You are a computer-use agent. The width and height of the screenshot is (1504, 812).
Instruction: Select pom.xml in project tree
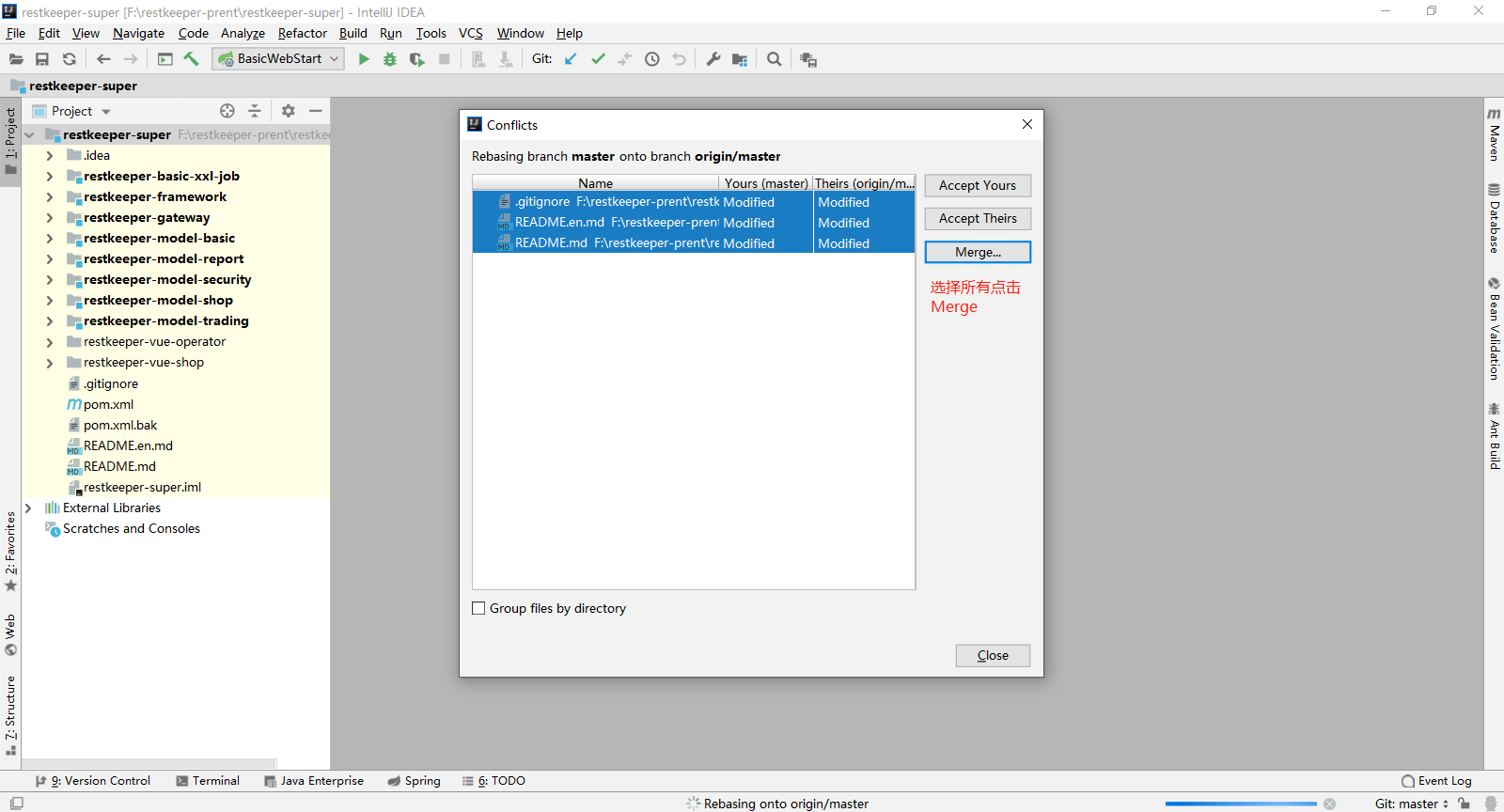click(108, 404)
